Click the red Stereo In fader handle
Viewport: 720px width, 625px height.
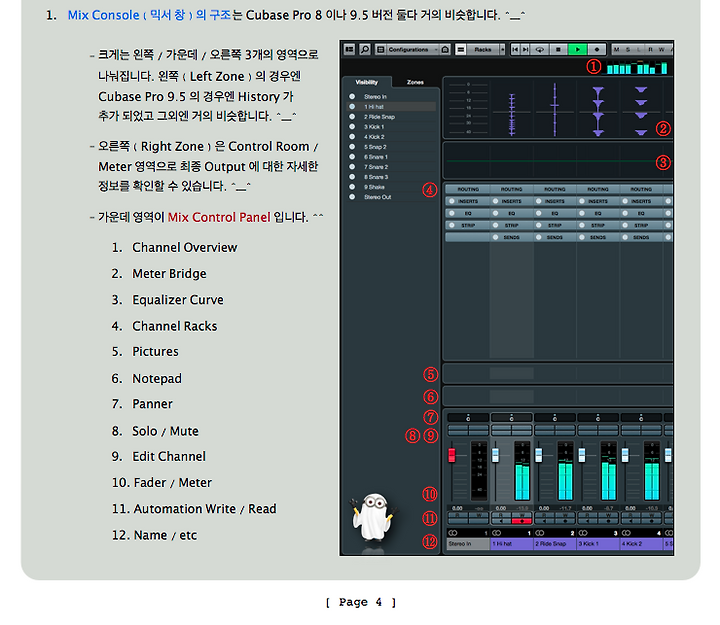[x=452, y=455]
